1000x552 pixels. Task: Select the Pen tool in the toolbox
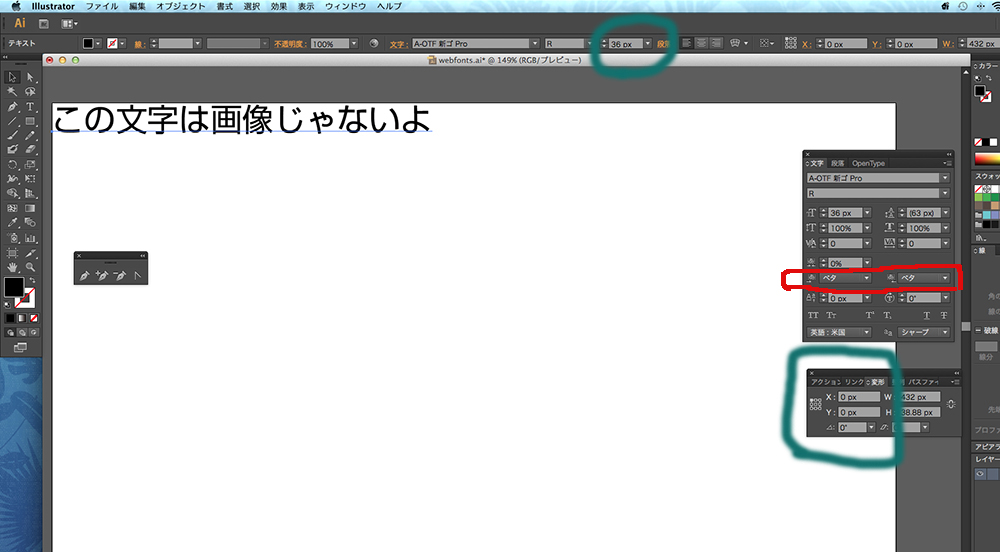[x=12, y=106]
